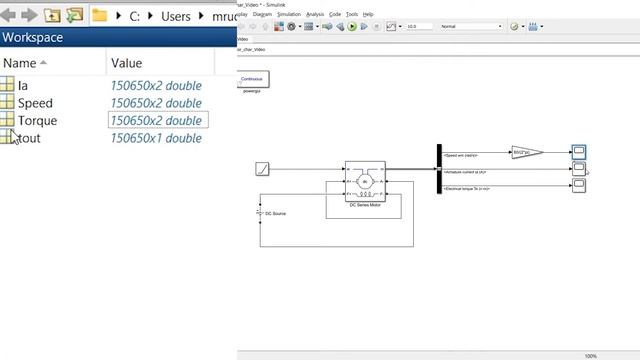The height and width of the screenshot is (360, 640).
Task: Expand the arrow before C: in path
Action: point(118,16)
